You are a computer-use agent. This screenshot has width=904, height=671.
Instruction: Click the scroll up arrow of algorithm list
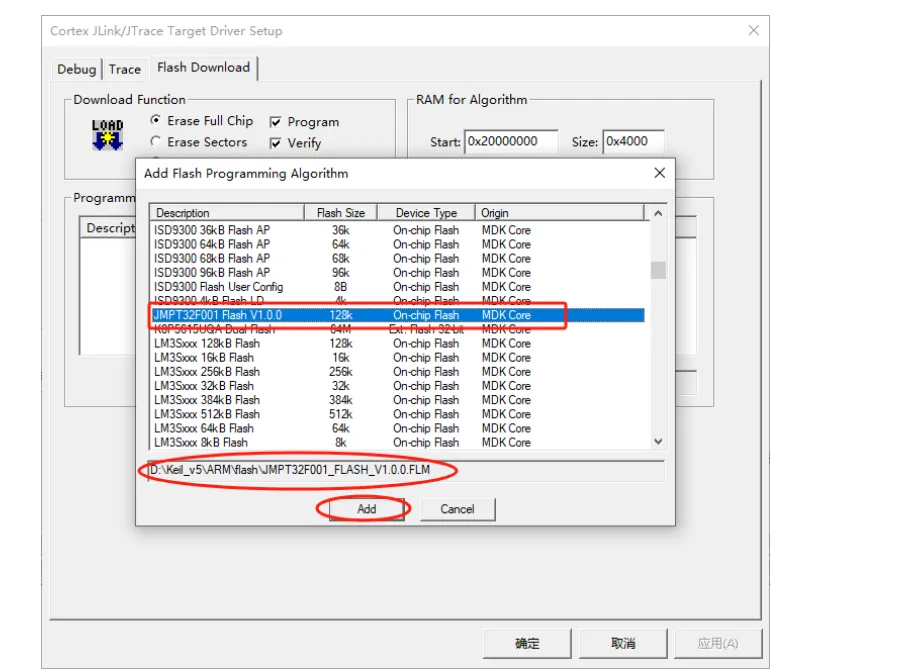point(658,213)
